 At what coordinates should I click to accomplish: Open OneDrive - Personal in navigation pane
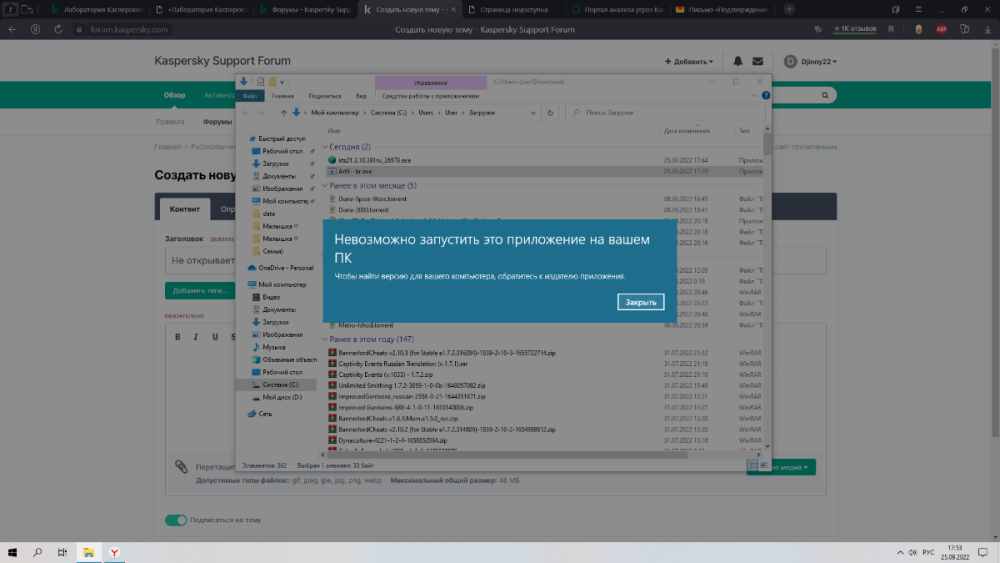[x=285, y=268]
